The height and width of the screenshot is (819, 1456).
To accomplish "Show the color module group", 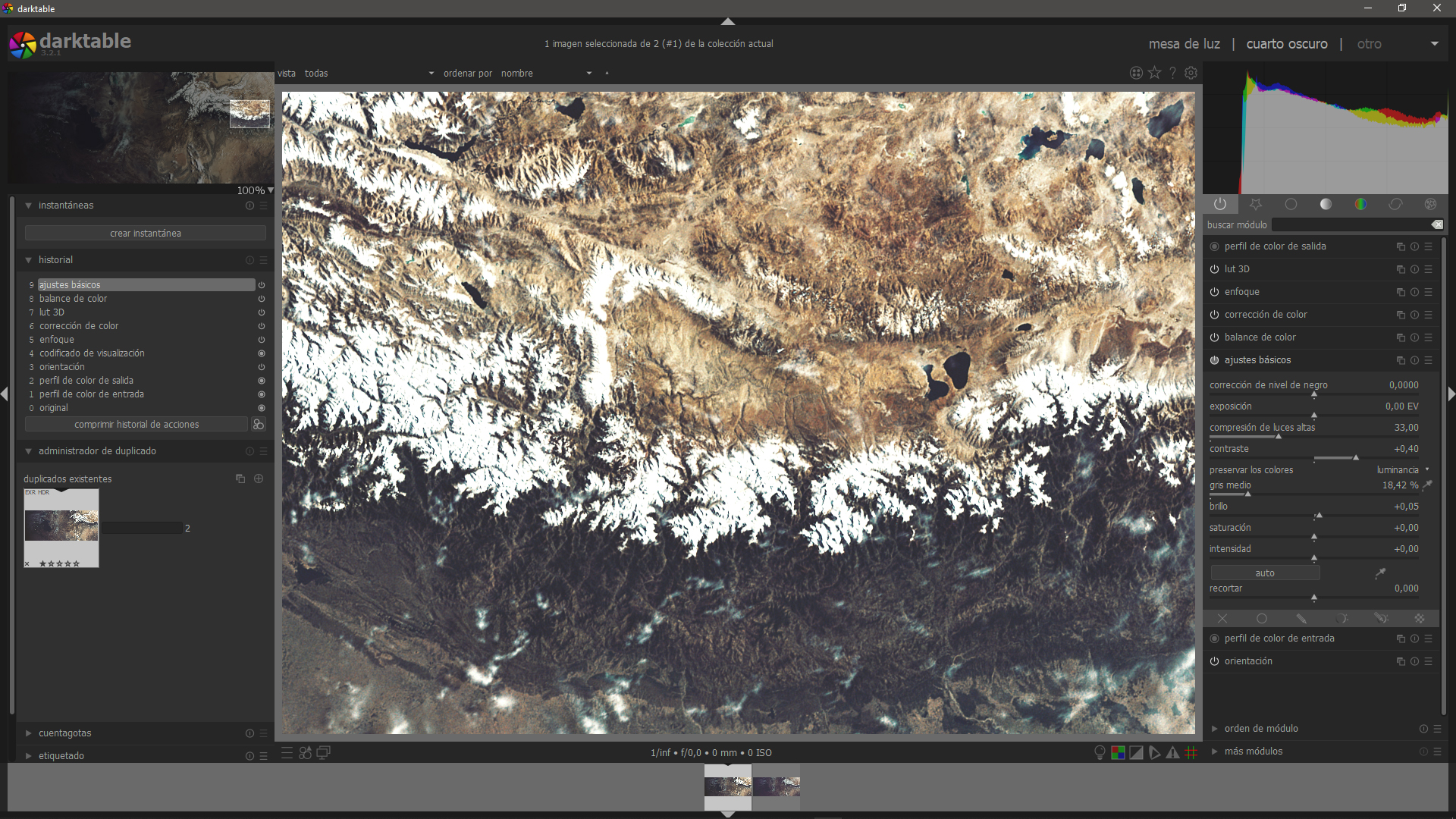I will [x=1360, y=204].
